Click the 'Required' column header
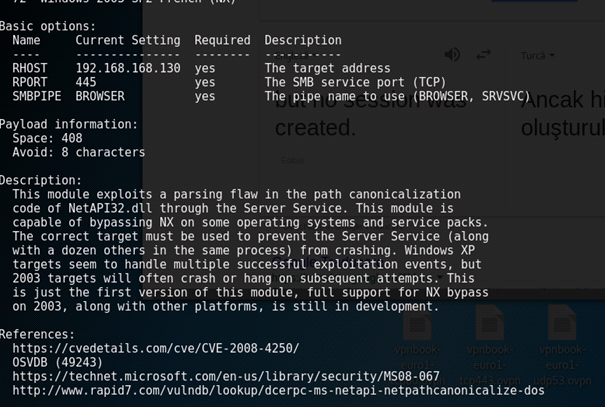The height and width of the screenshot is (407, 605). [x=222, y=40]
